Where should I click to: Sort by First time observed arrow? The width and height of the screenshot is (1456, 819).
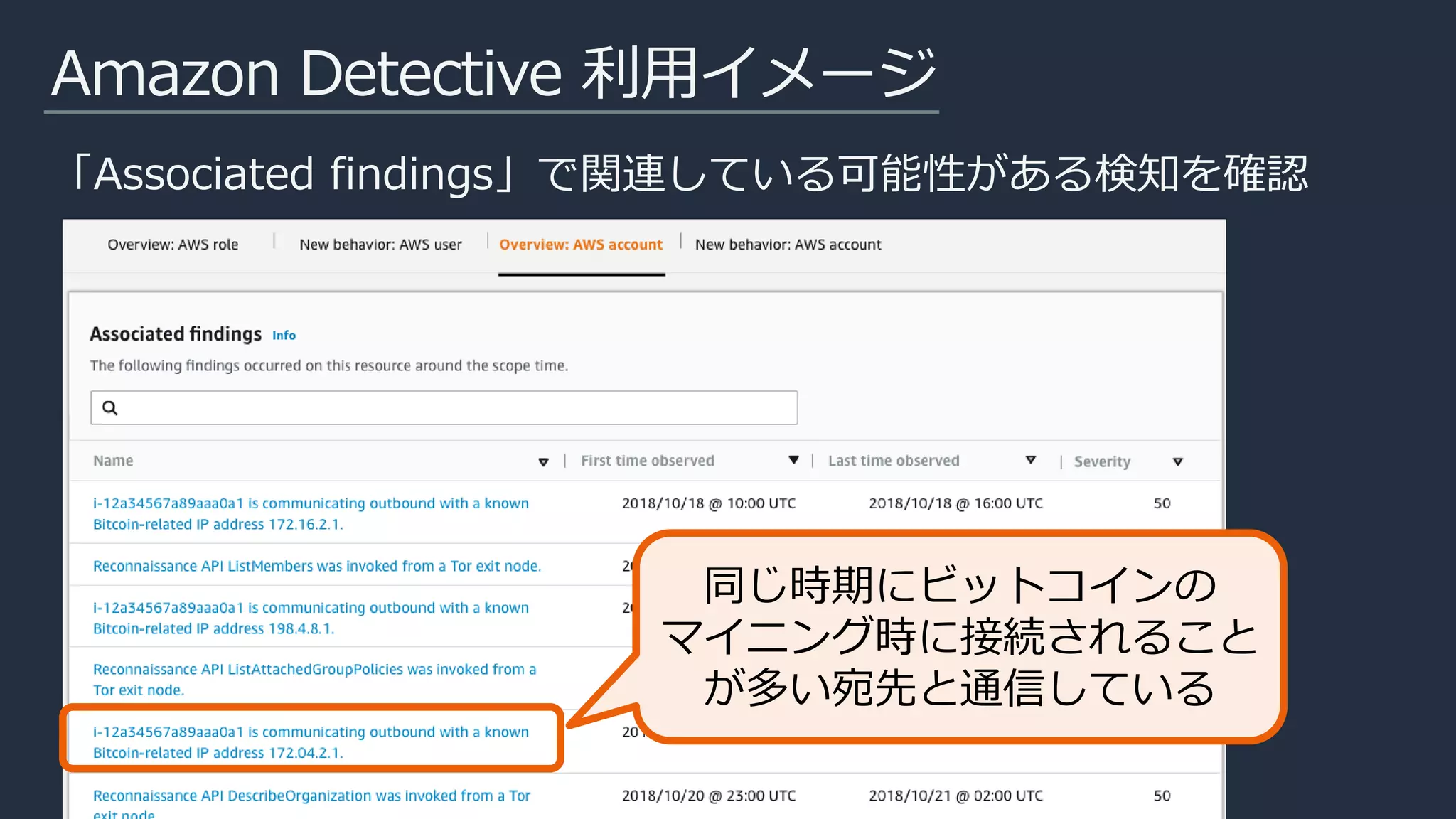pos(794,460)
